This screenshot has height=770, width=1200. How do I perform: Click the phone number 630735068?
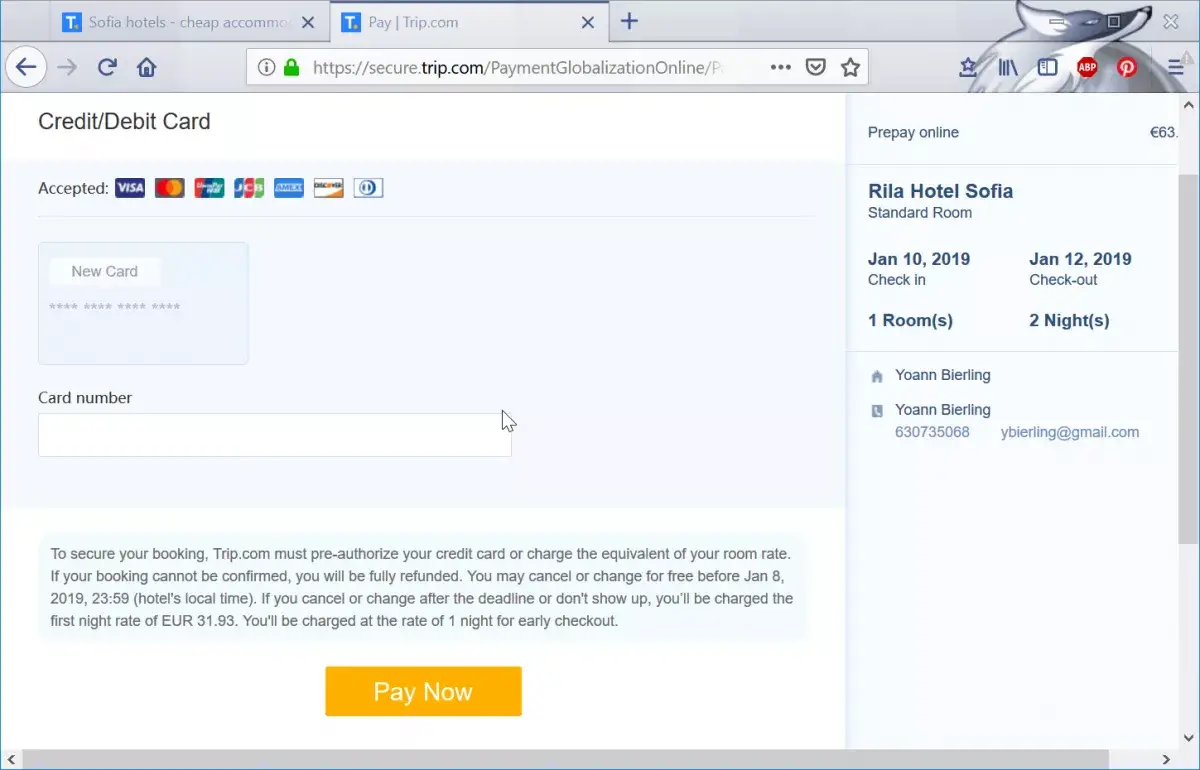pos(932,432)
